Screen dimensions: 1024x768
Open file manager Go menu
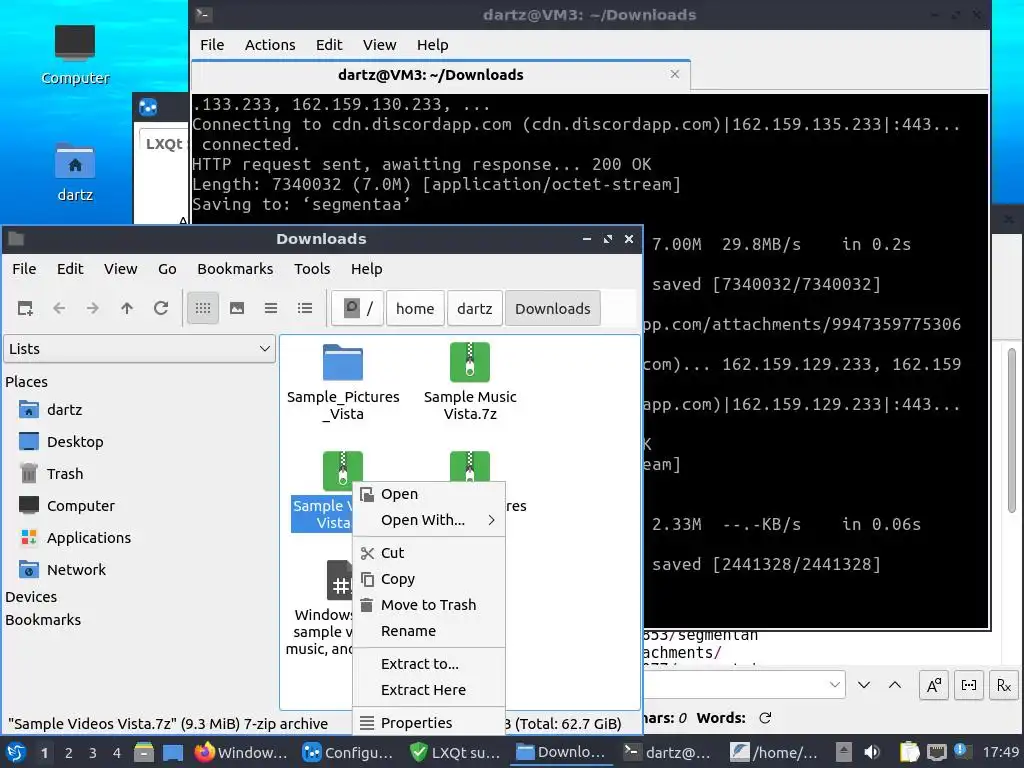tap(167, 269)
